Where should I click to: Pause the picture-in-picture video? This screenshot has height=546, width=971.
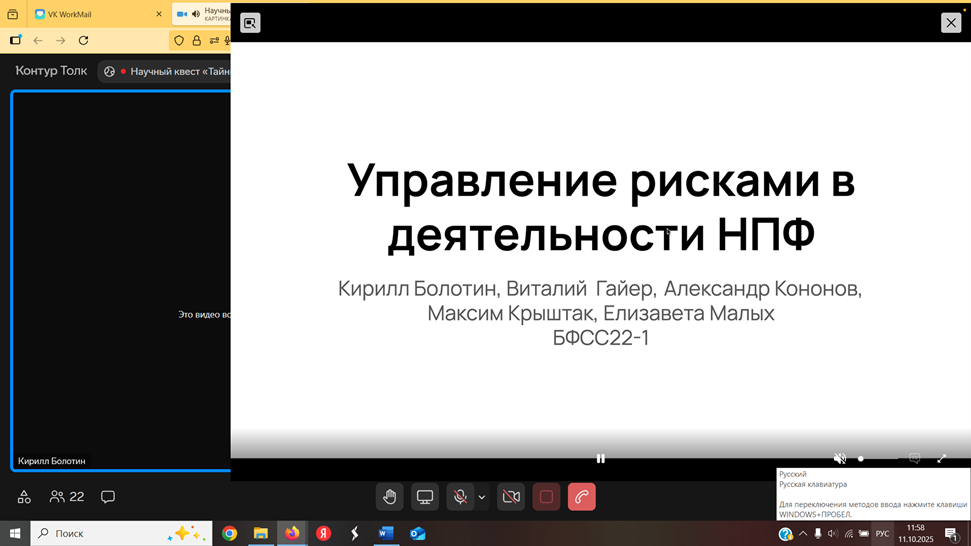pyautogui.click(x=601, y=458)
